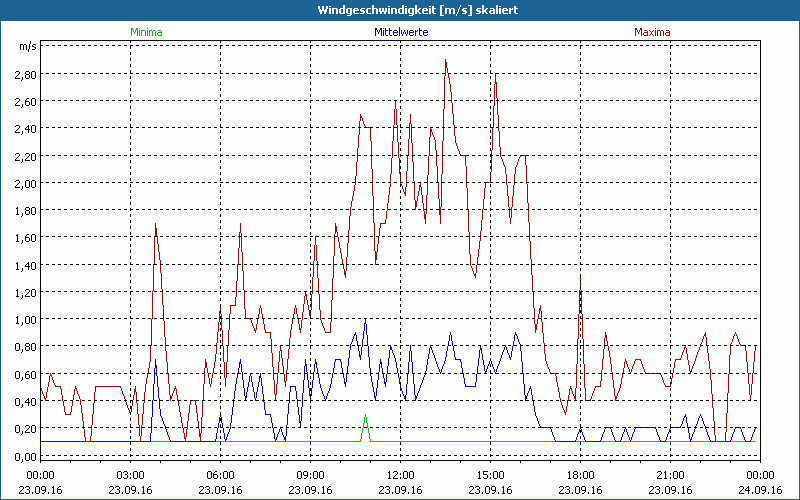This screenshot has height=500, width=800.
Task: Click the green Minima legend label
Action: point(145,32)
